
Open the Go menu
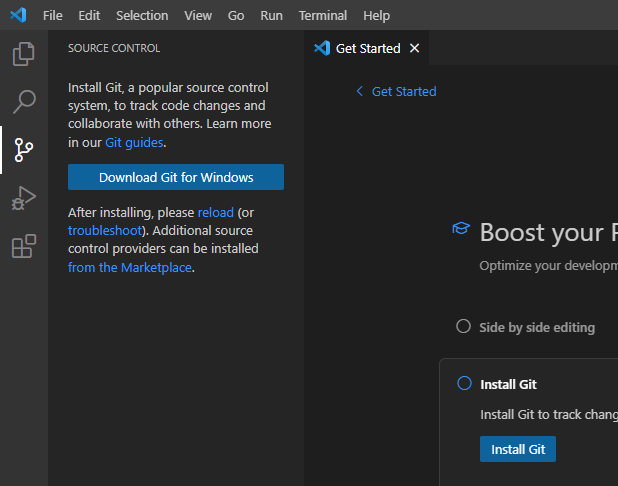236,15
